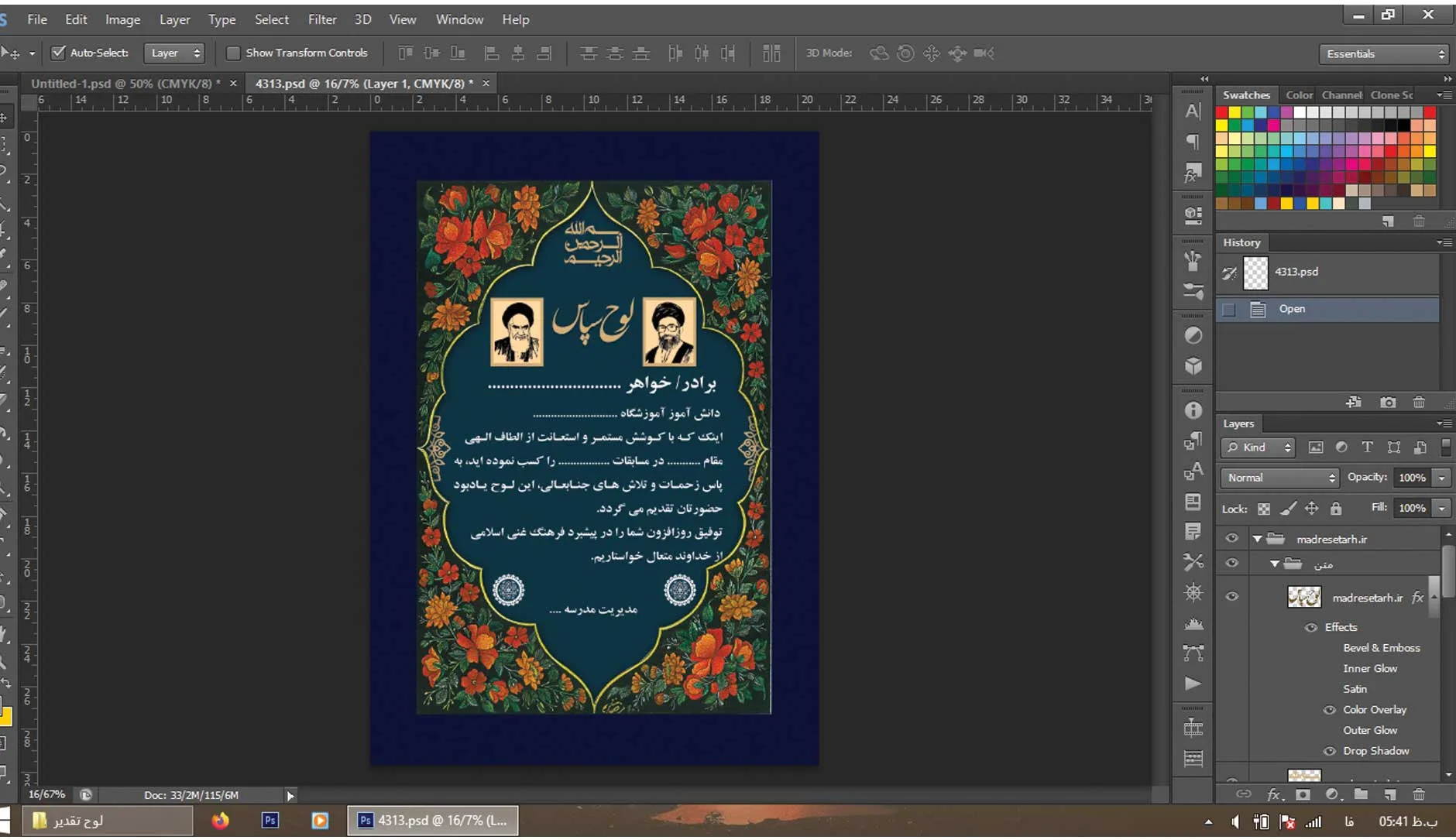Open Opacity slider dropdown arrow
This screenshot has height=840, width=1456.
(1441, 478)
